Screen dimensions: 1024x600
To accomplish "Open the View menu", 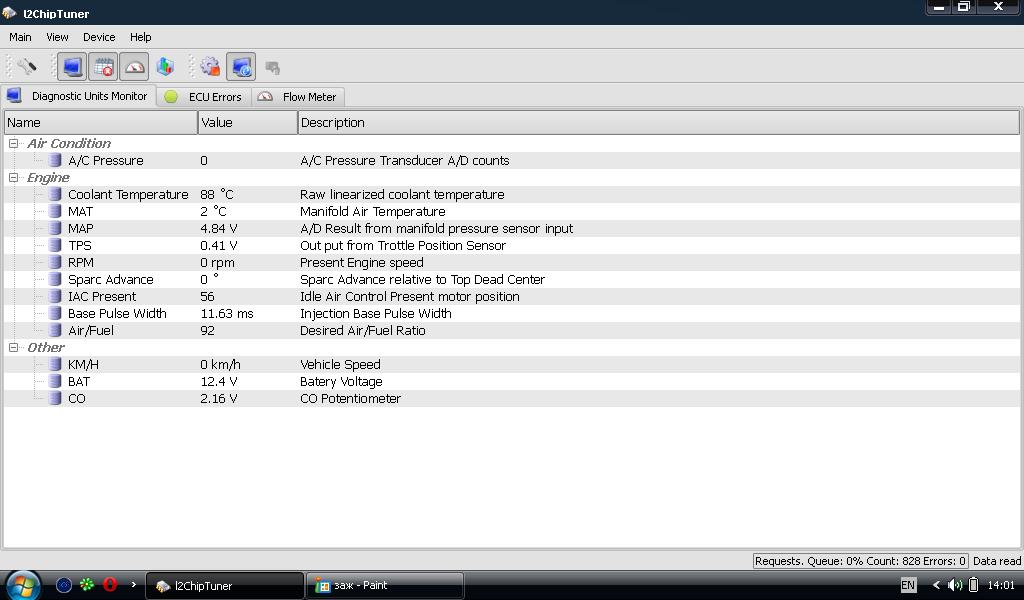I will 57,37.
